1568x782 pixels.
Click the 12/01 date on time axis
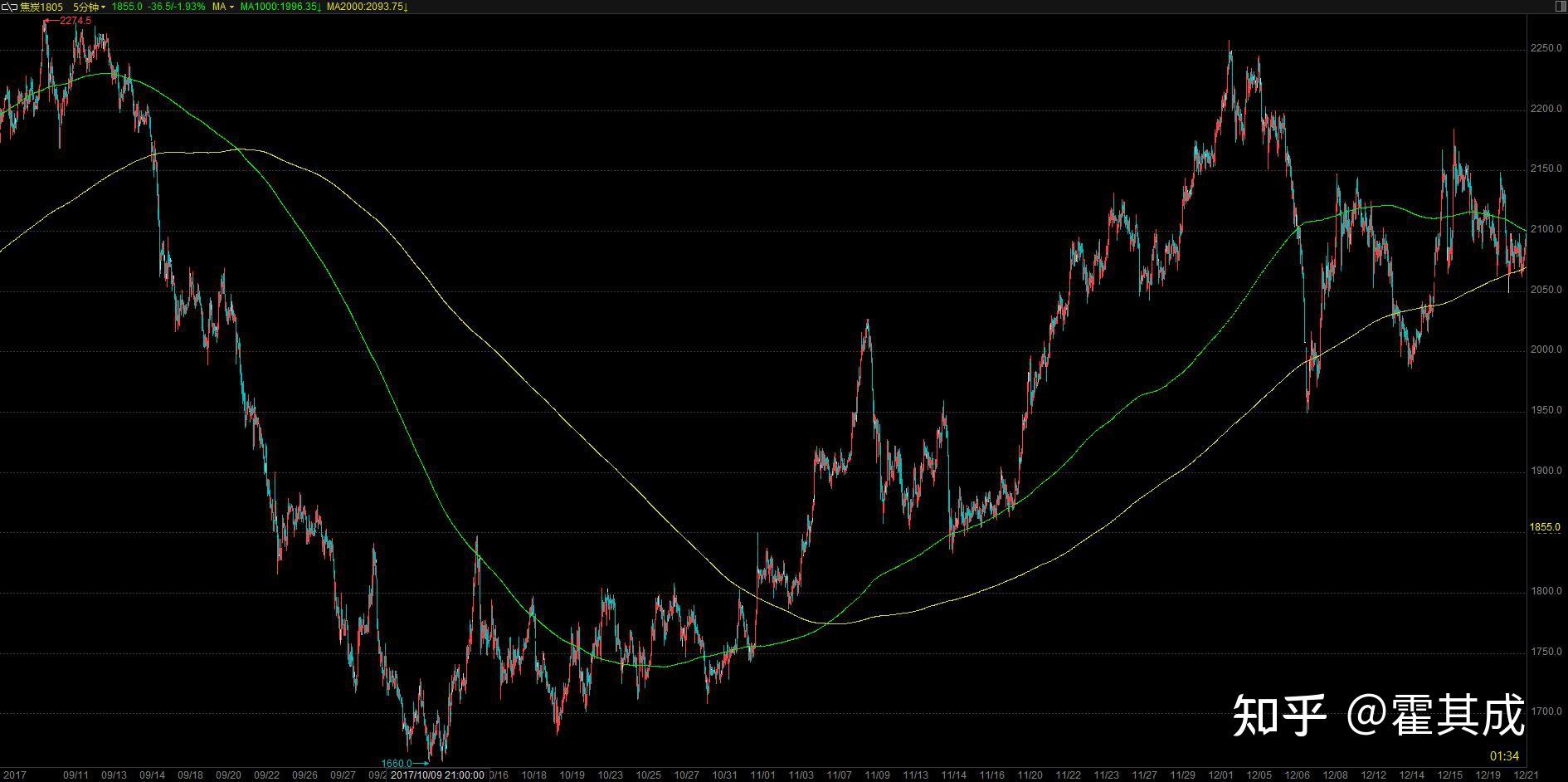point(1220,775)
